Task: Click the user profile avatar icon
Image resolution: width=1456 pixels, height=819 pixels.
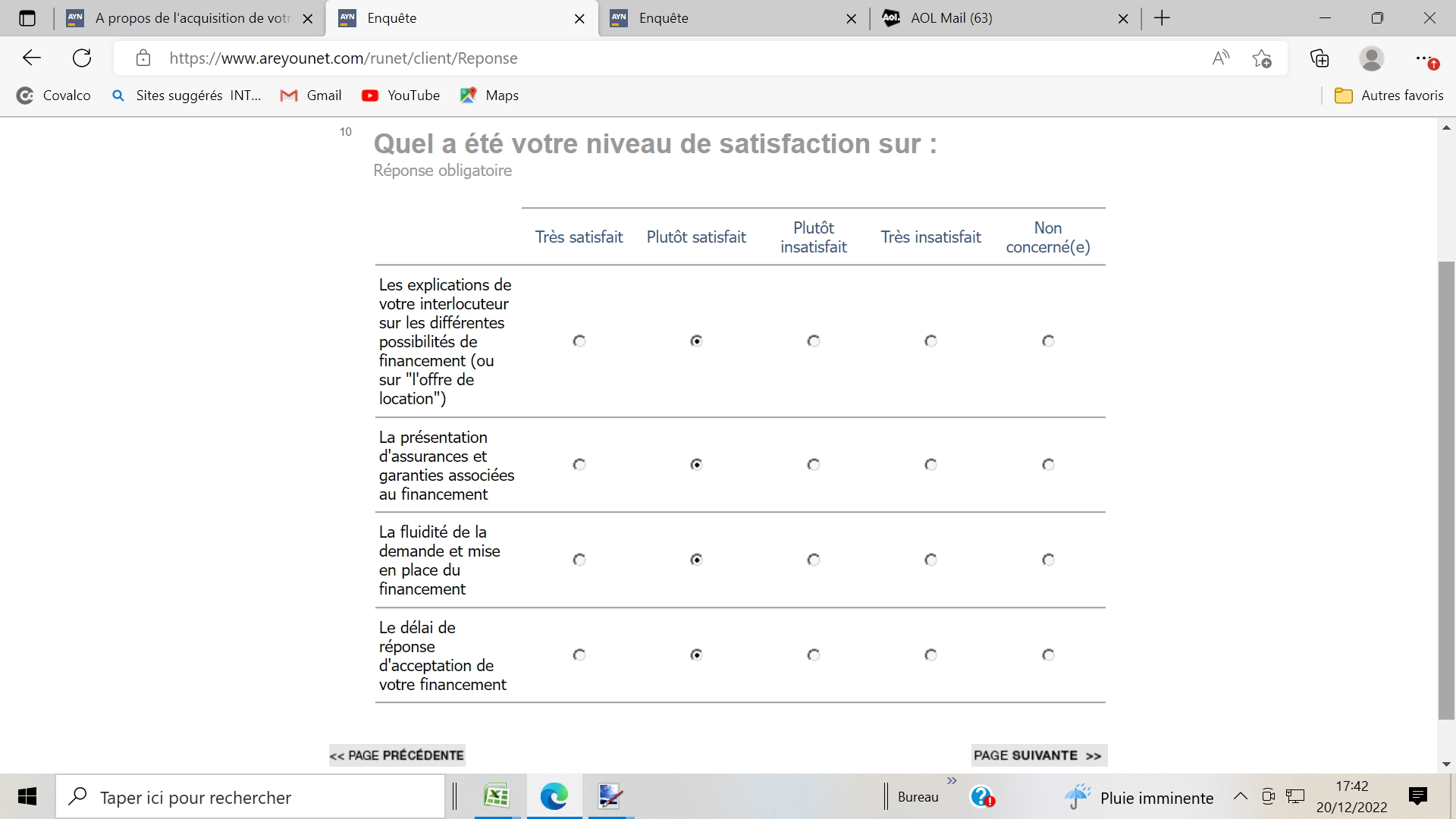Action: (x=1371, y=58)
